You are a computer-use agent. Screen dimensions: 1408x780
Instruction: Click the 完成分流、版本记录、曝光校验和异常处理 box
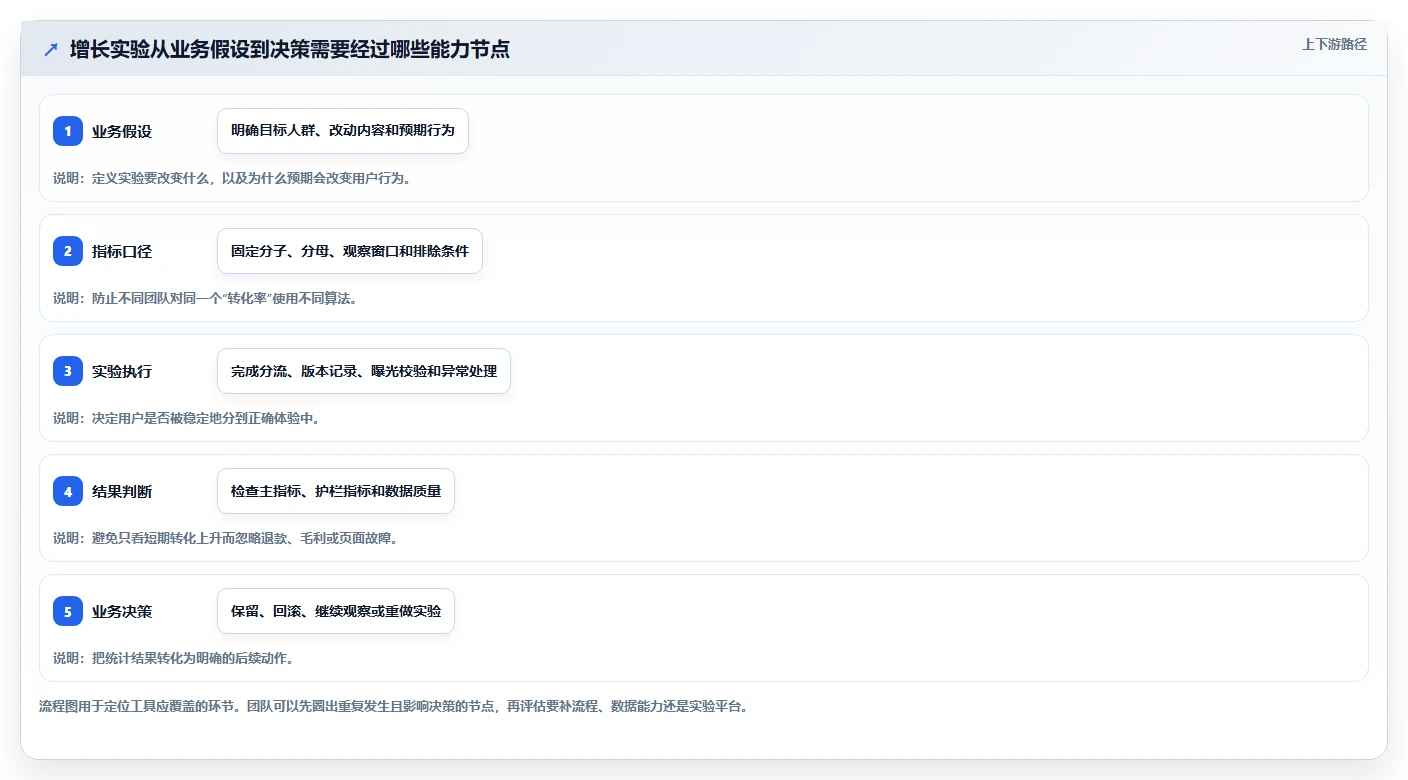coord(364,371)
